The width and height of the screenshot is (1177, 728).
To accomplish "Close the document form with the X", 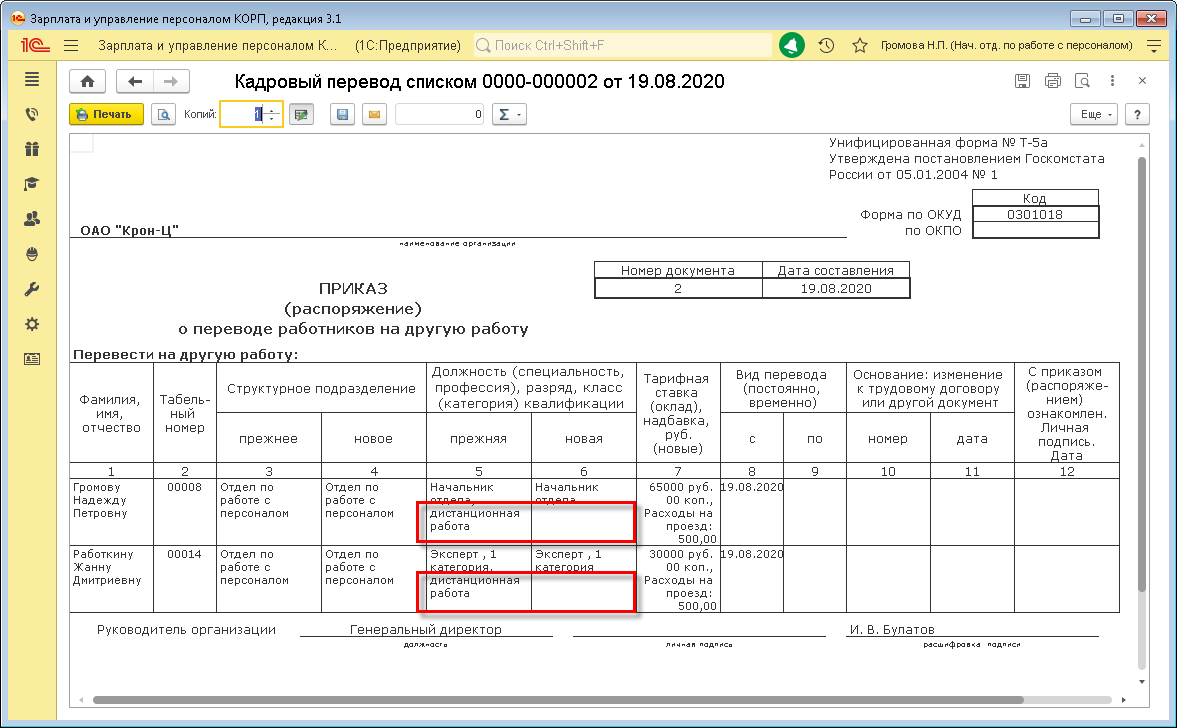I will tap(1142, 81).
